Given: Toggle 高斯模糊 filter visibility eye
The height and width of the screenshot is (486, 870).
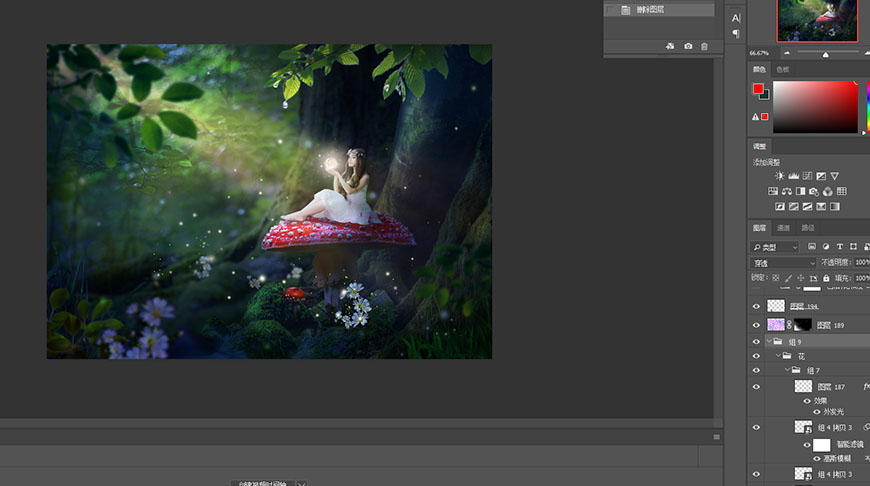Looking at the screenshot, I should click(817, 458).
